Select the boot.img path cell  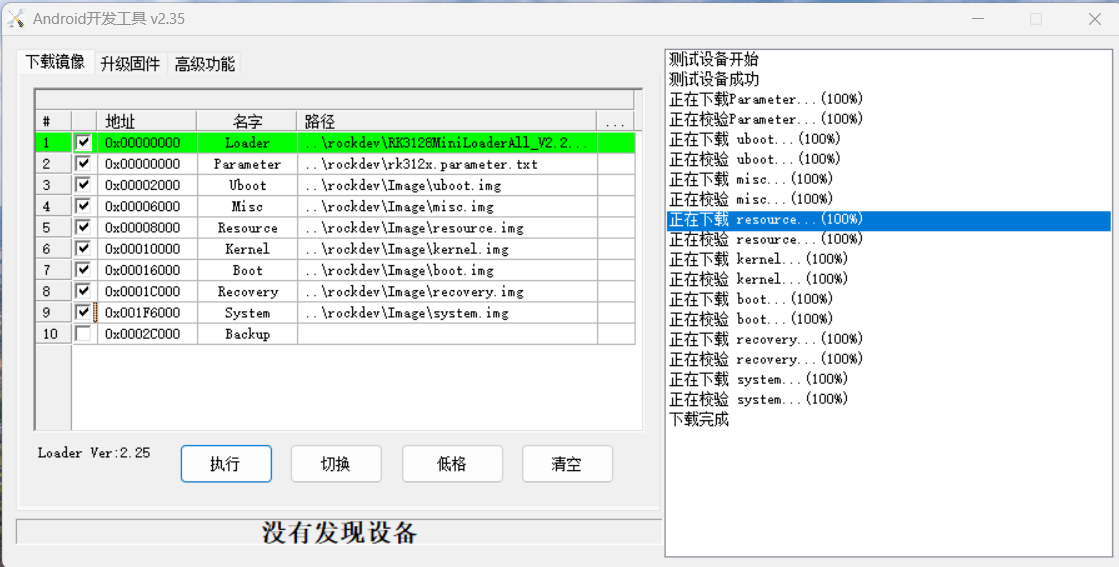(x=447, y=270)
